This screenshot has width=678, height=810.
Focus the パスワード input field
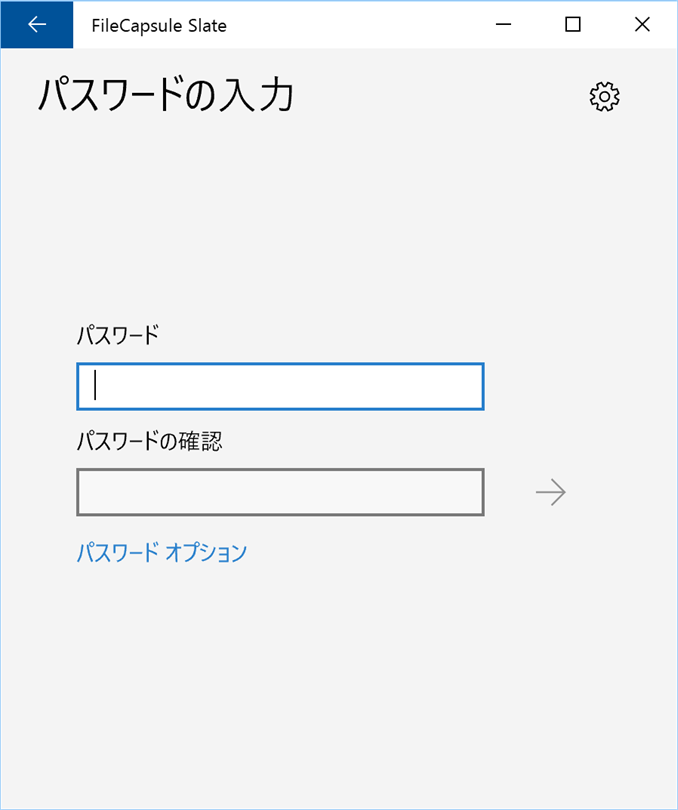pos(280,386)
